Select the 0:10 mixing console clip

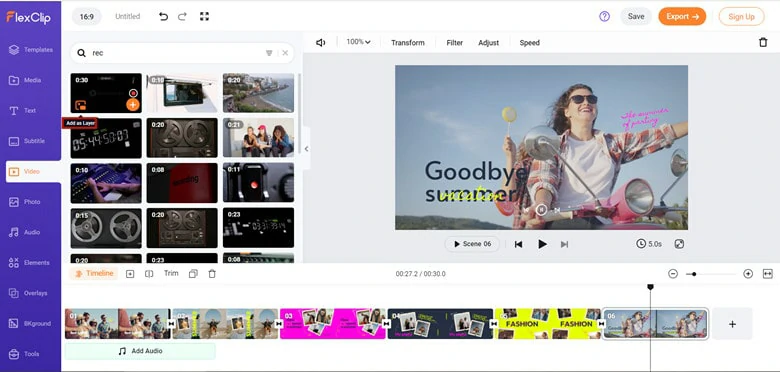(106, 183)
